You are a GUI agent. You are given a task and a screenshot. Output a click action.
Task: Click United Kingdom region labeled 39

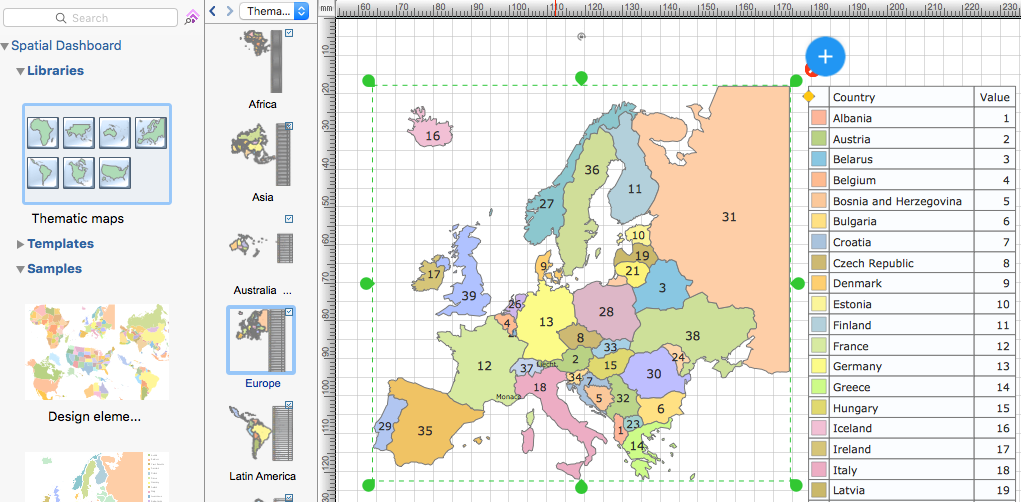469,295
